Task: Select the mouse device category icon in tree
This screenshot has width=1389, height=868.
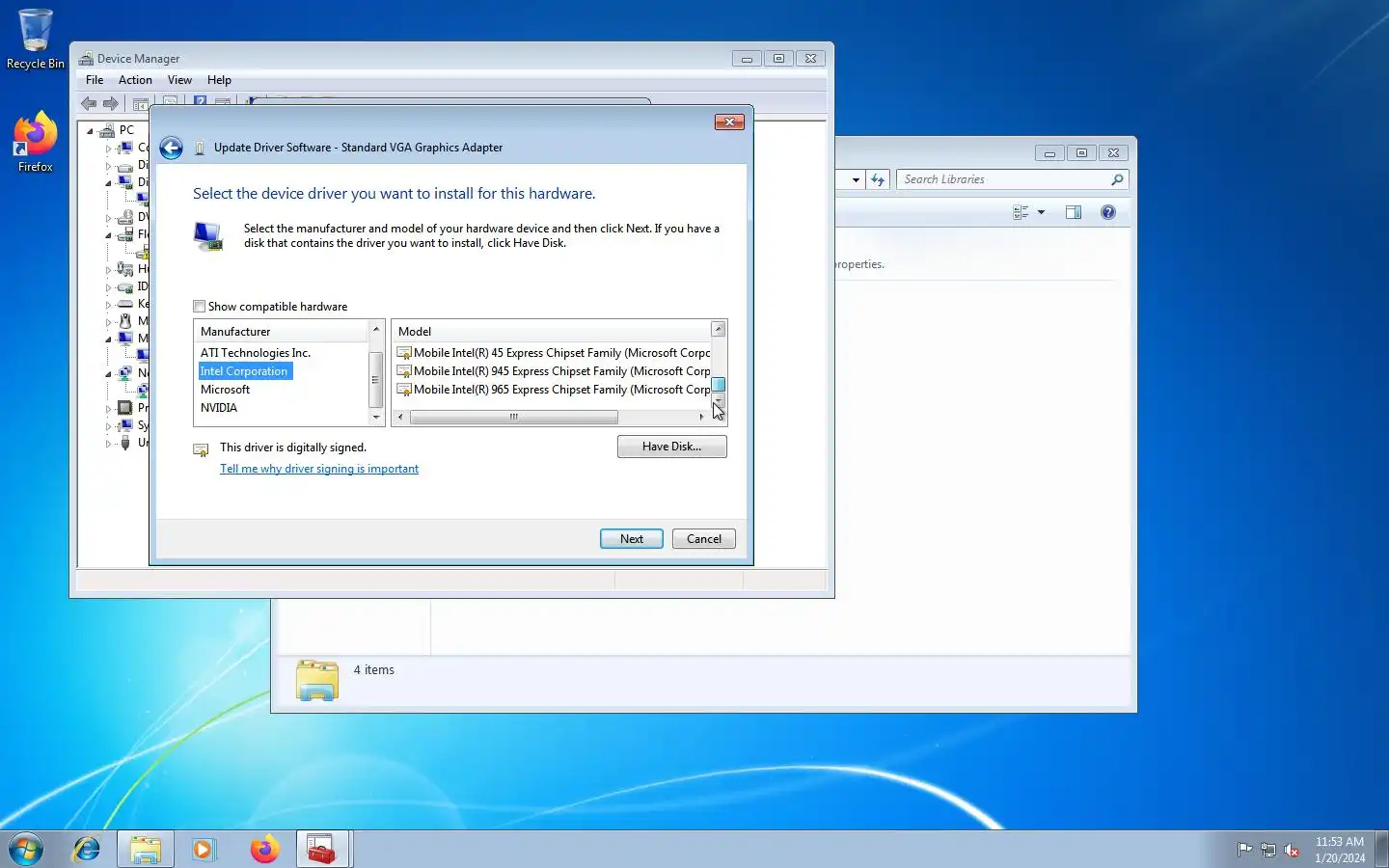Action: coord(124,321)
